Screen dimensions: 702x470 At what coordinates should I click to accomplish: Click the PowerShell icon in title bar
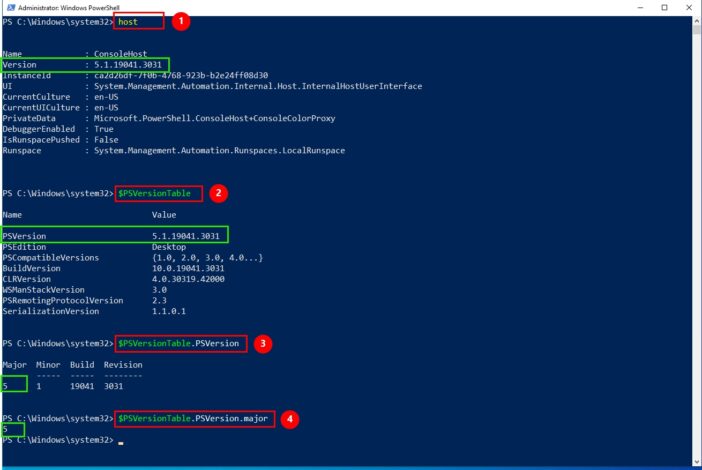(x=11, y=7)
